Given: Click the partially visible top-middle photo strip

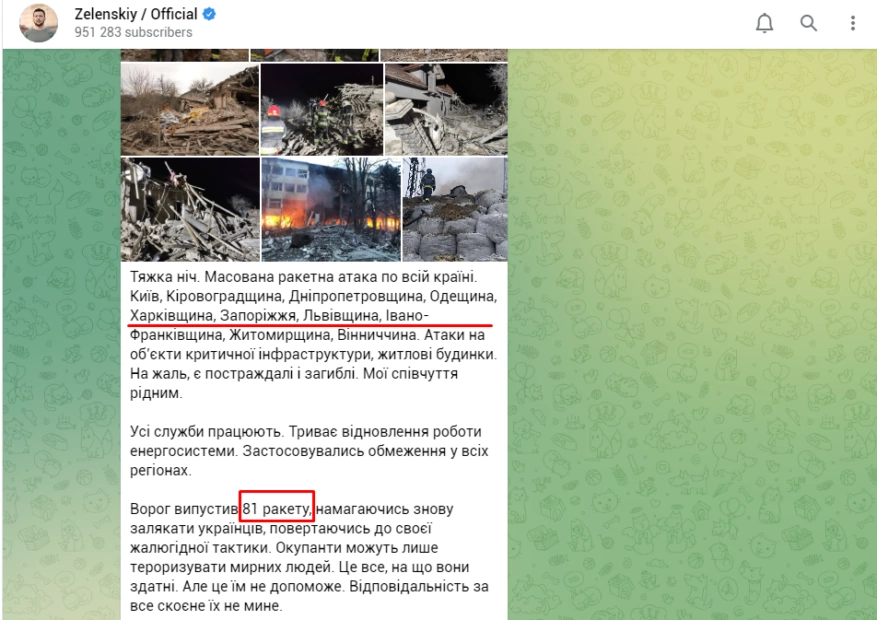Looking at the screenshot, I should pos(314,55).
